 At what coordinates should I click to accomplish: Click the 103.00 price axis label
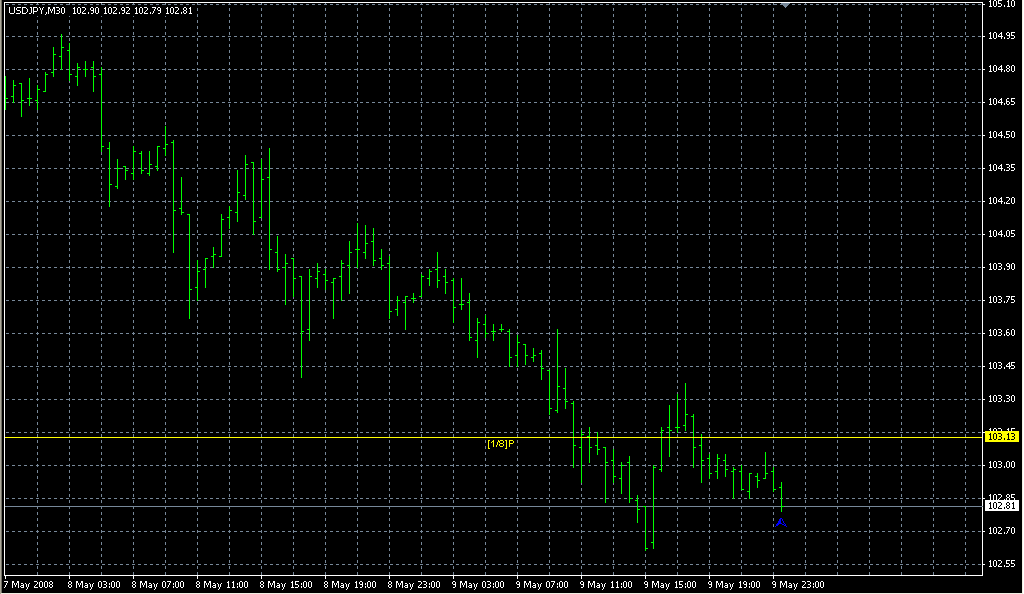(x=1002, y=465)
